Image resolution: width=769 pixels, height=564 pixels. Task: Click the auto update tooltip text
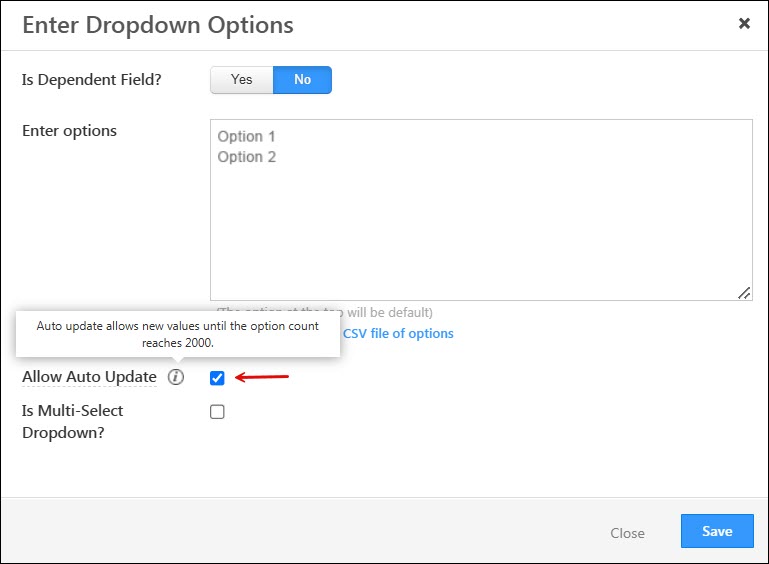[178, 334]
